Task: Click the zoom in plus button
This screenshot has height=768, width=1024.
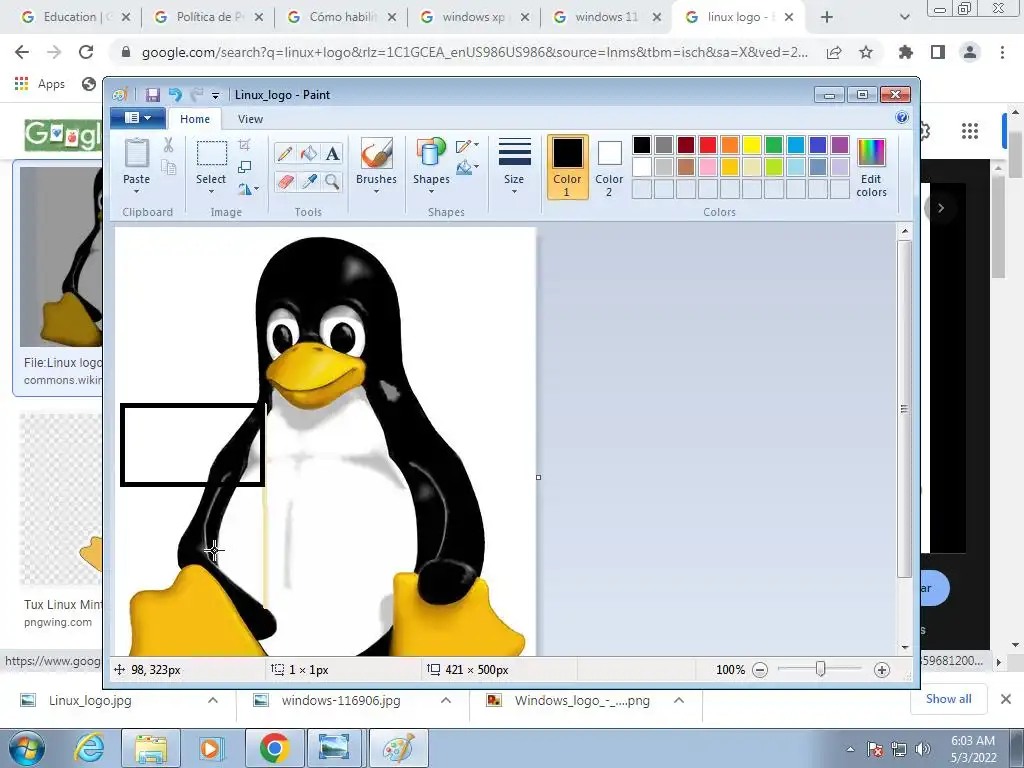Action: point(882,670)
